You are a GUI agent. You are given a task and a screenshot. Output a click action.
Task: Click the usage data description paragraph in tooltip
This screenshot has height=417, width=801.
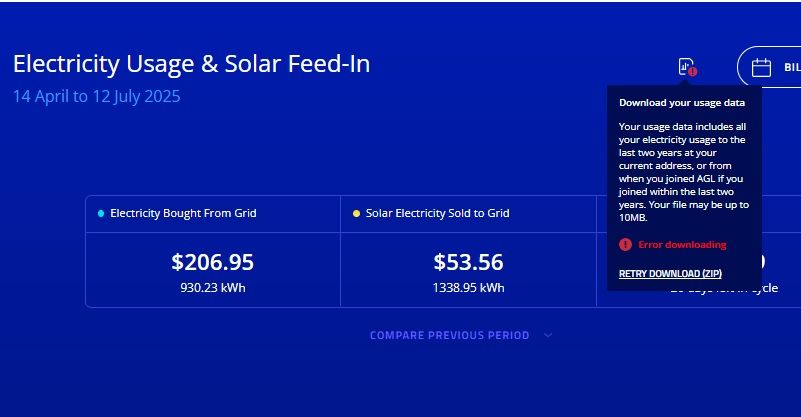pyautogui.click(x=683, y=172)
